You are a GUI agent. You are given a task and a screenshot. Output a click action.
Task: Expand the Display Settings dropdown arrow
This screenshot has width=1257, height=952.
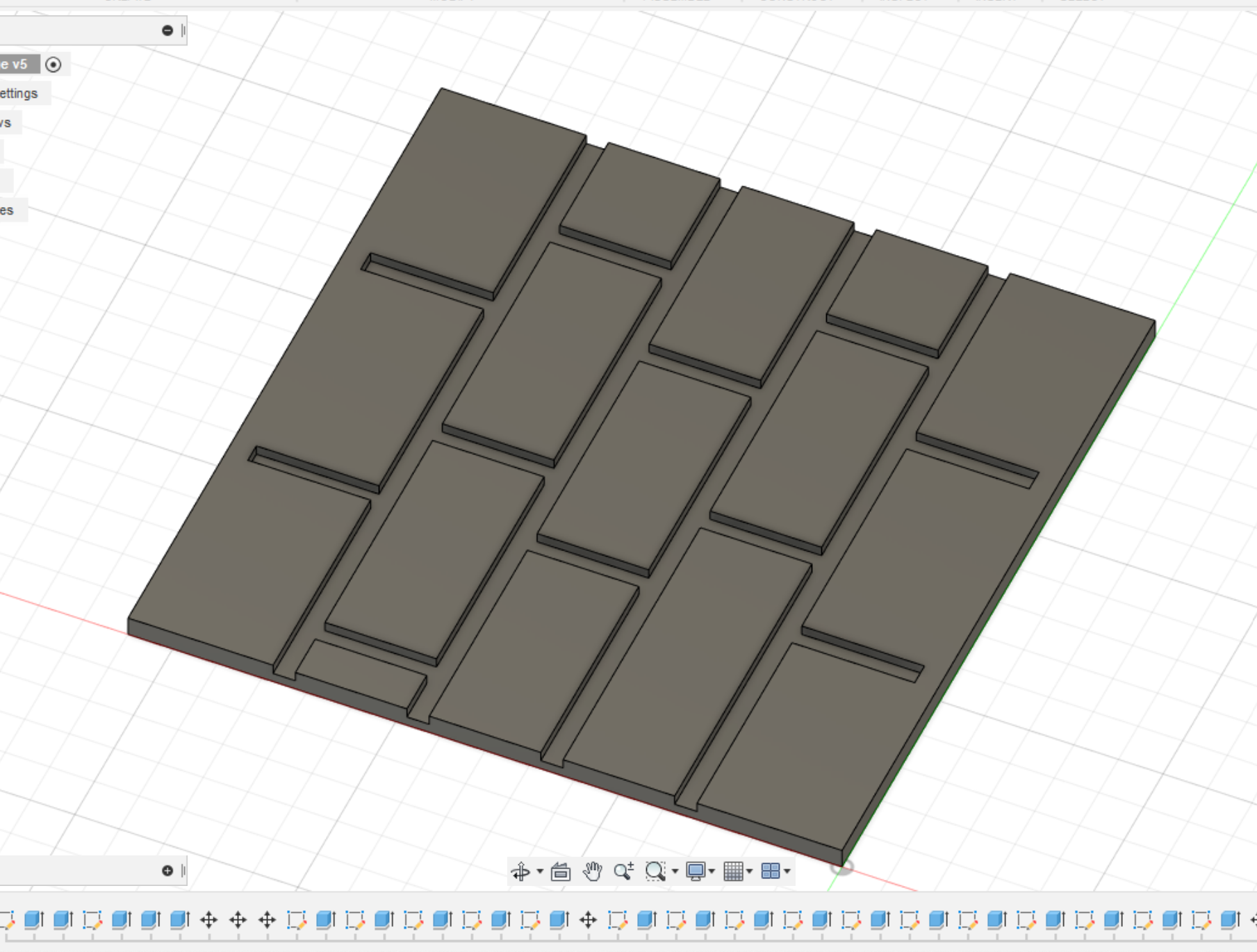click(x=712, y=871)
